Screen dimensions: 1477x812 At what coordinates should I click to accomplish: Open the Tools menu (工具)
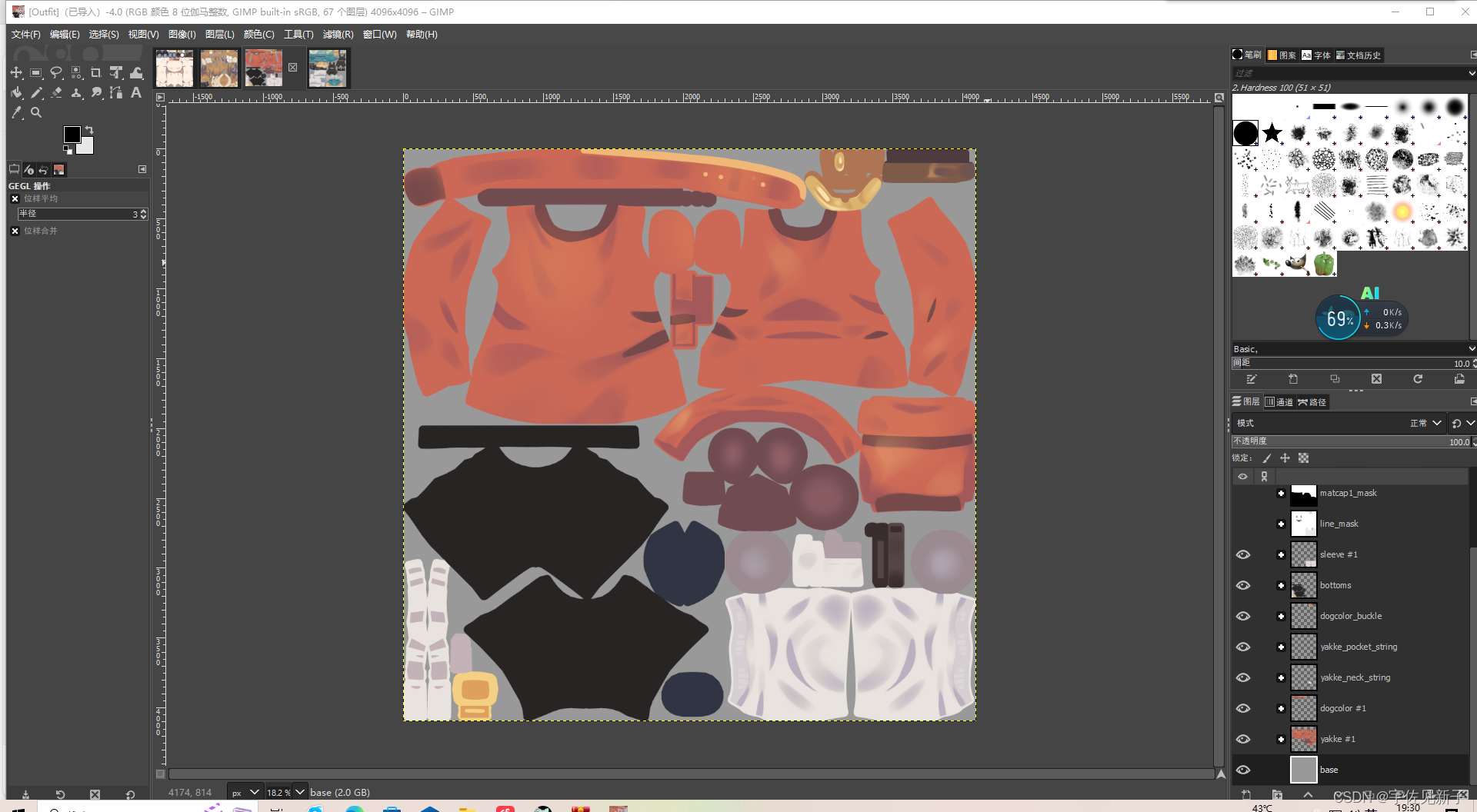[x=298, y=35]
